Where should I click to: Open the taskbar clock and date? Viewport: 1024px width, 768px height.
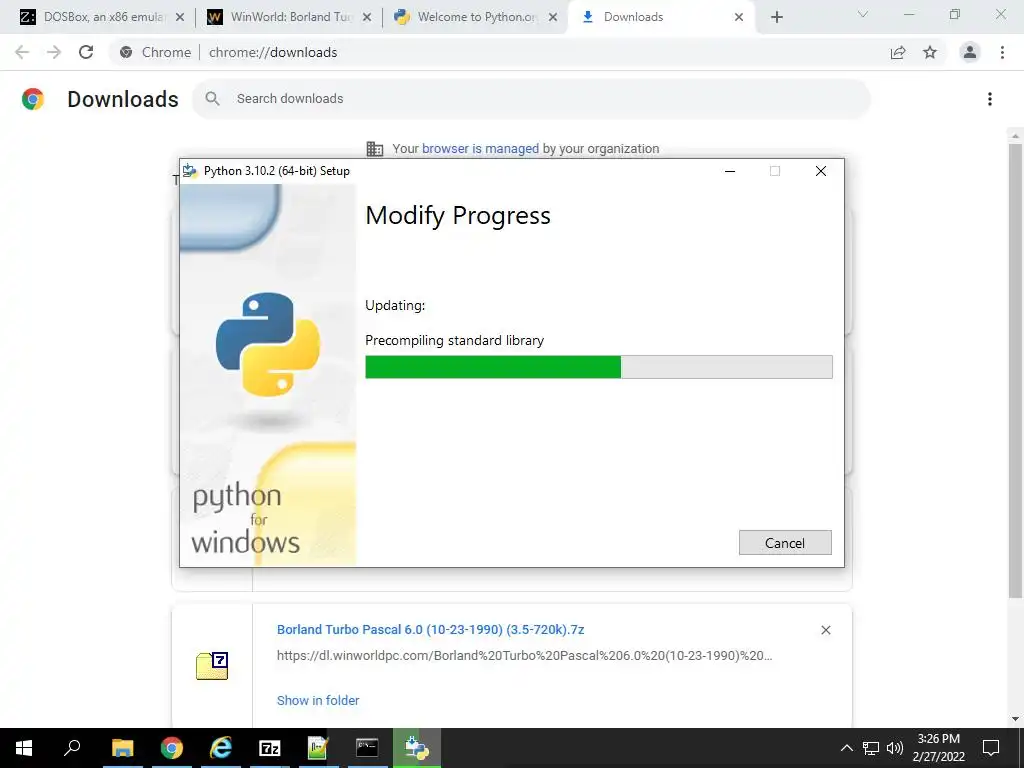coord(939,748)
